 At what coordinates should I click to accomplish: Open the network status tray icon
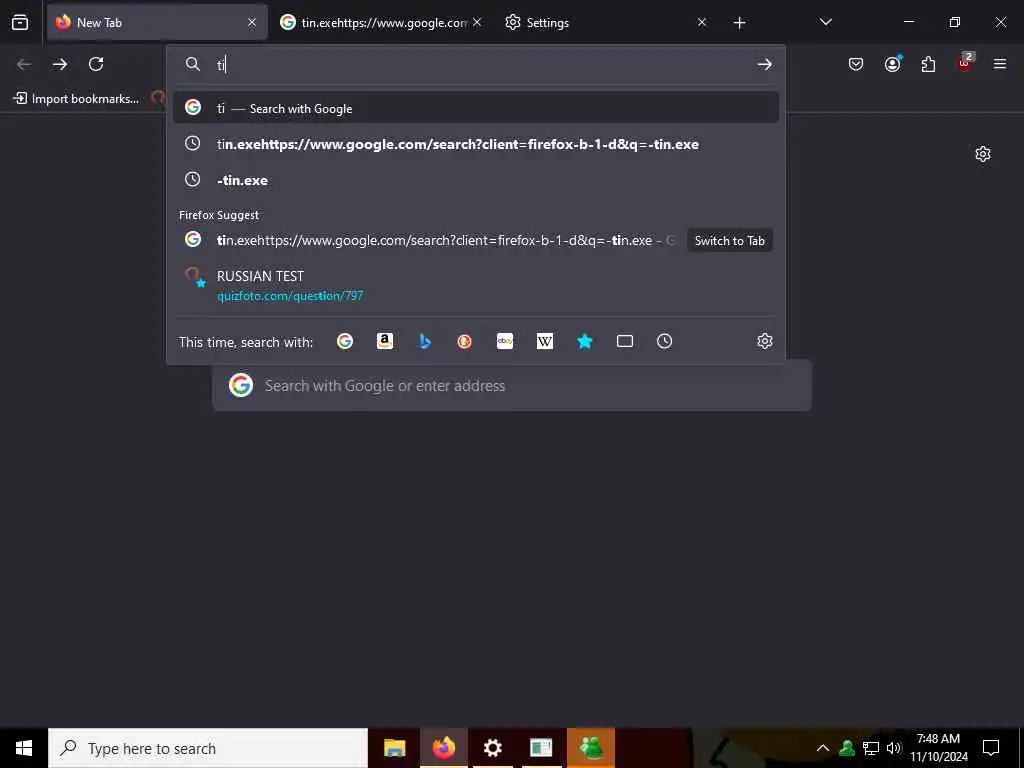(x=871, y=748)
